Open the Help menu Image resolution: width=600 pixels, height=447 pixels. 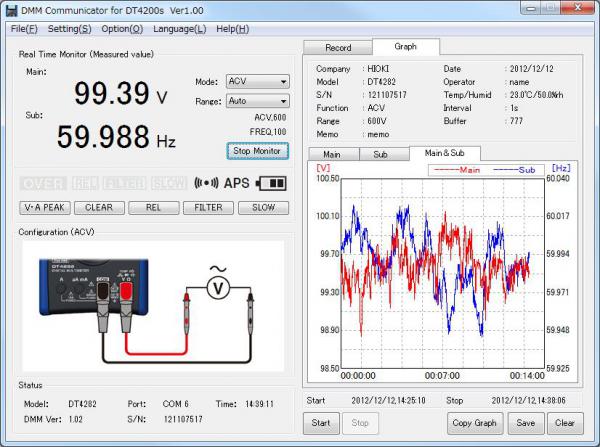(232, 29)
